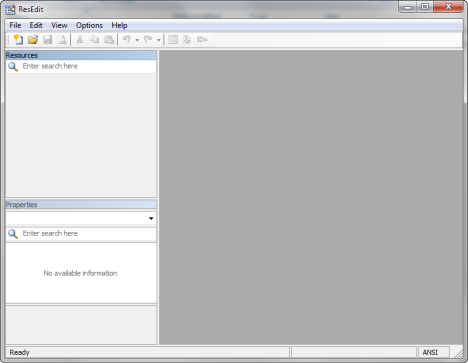This screenshot has height=363, width=468.
Task: Open the Help menu
Action: tap(119, 25)
